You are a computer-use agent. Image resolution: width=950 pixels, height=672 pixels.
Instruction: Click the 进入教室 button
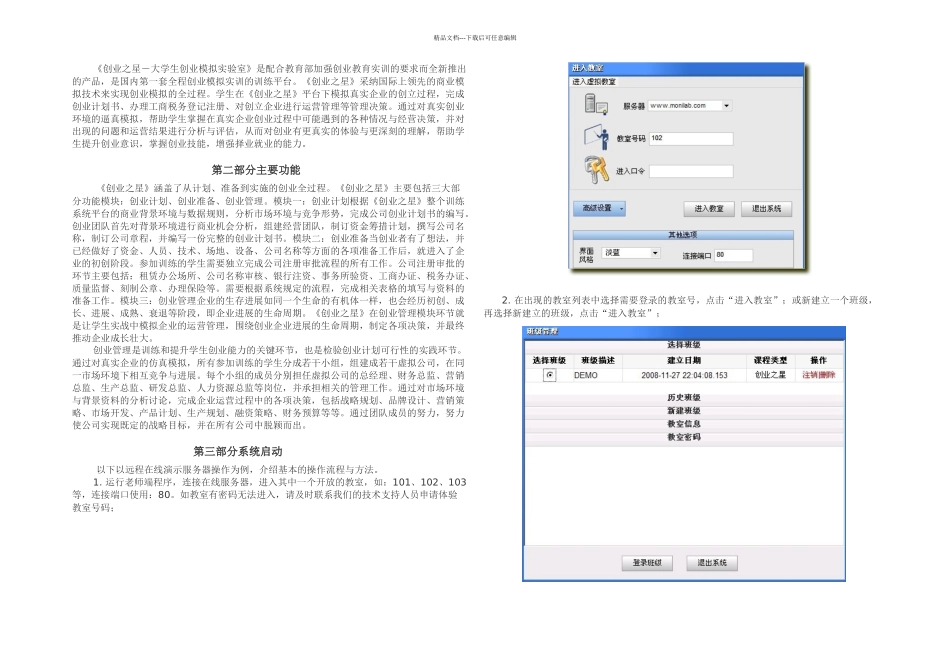click(709, 208)
